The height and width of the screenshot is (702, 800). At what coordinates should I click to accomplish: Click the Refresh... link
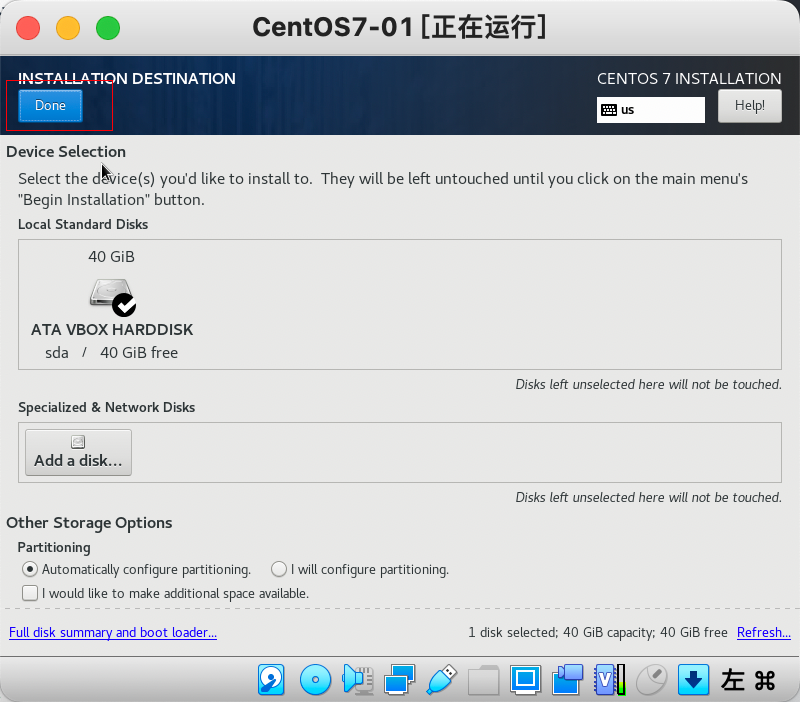click(x=764, y=632)
